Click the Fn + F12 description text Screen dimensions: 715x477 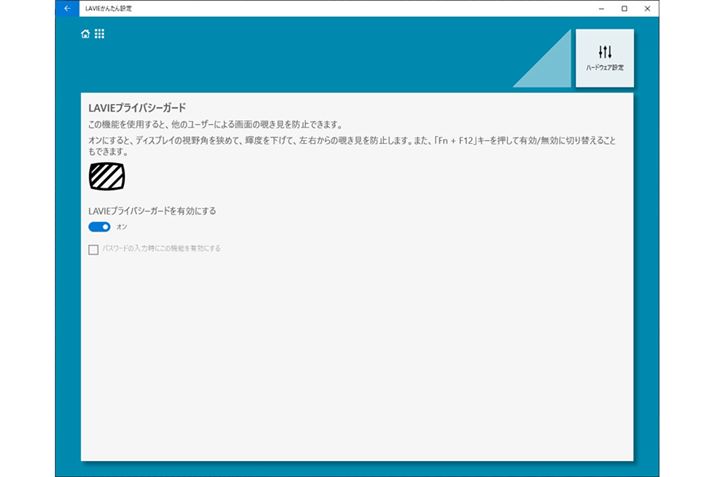tap(352, 146)
